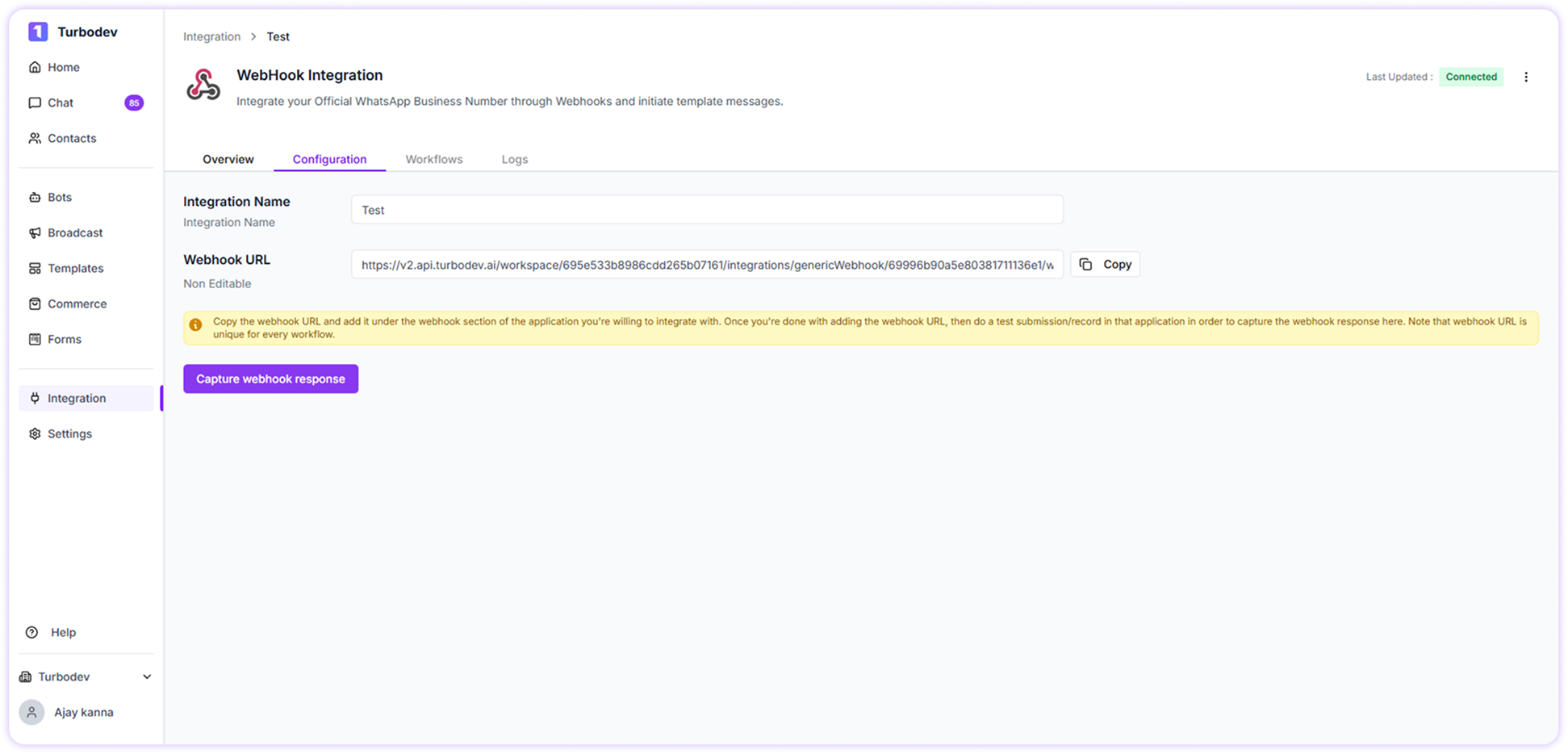Click inside the Integration Name field
Screen dimensions: 1568x754
click(x=706, y=209)
